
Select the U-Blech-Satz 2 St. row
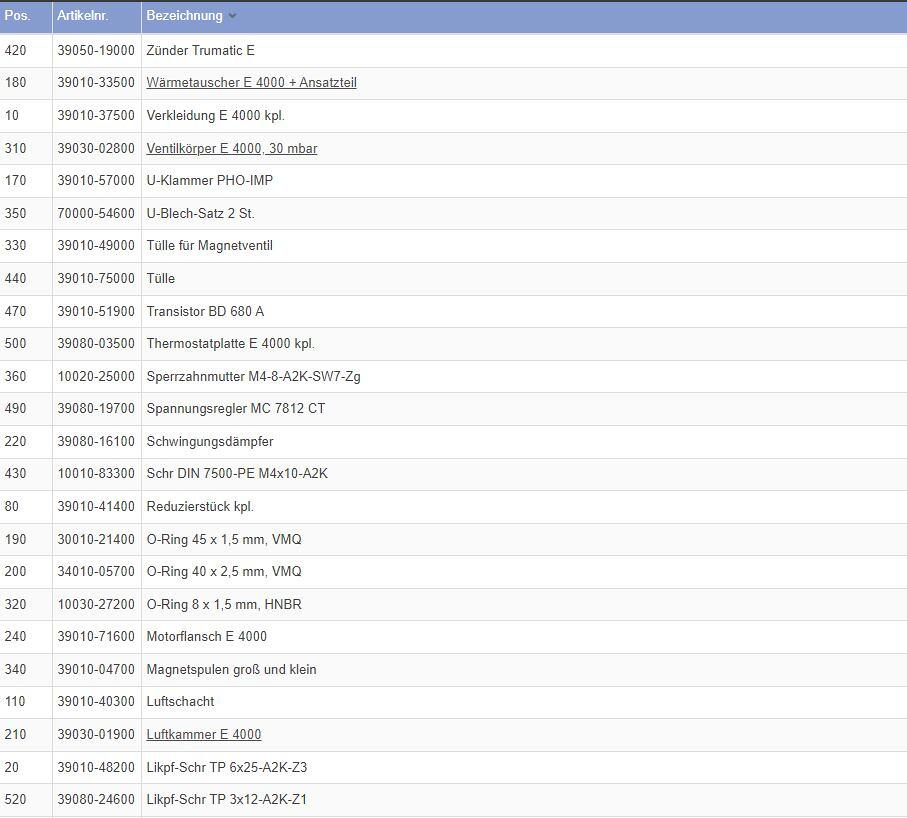200,213
